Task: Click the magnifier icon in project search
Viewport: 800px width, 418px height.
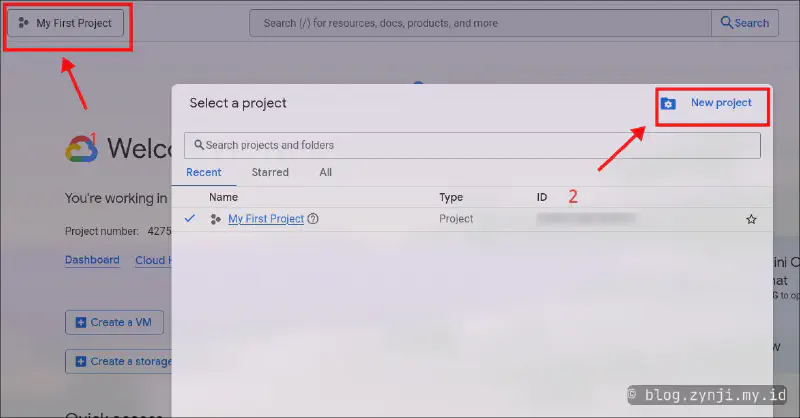Action: pyautogui.click(x=199, y=145)
